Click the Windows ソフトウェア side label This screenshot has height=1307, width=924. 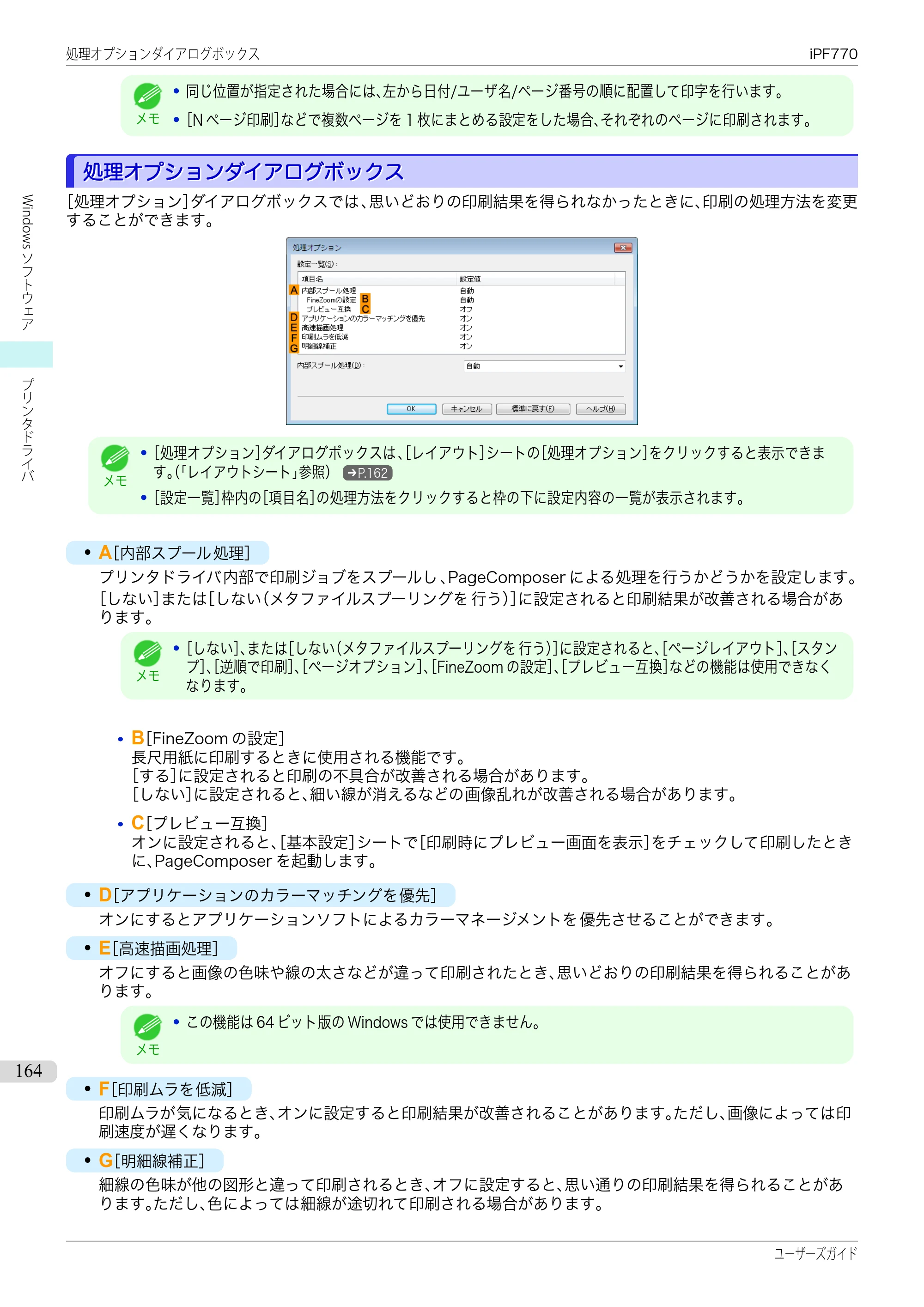tap(27, 262)
